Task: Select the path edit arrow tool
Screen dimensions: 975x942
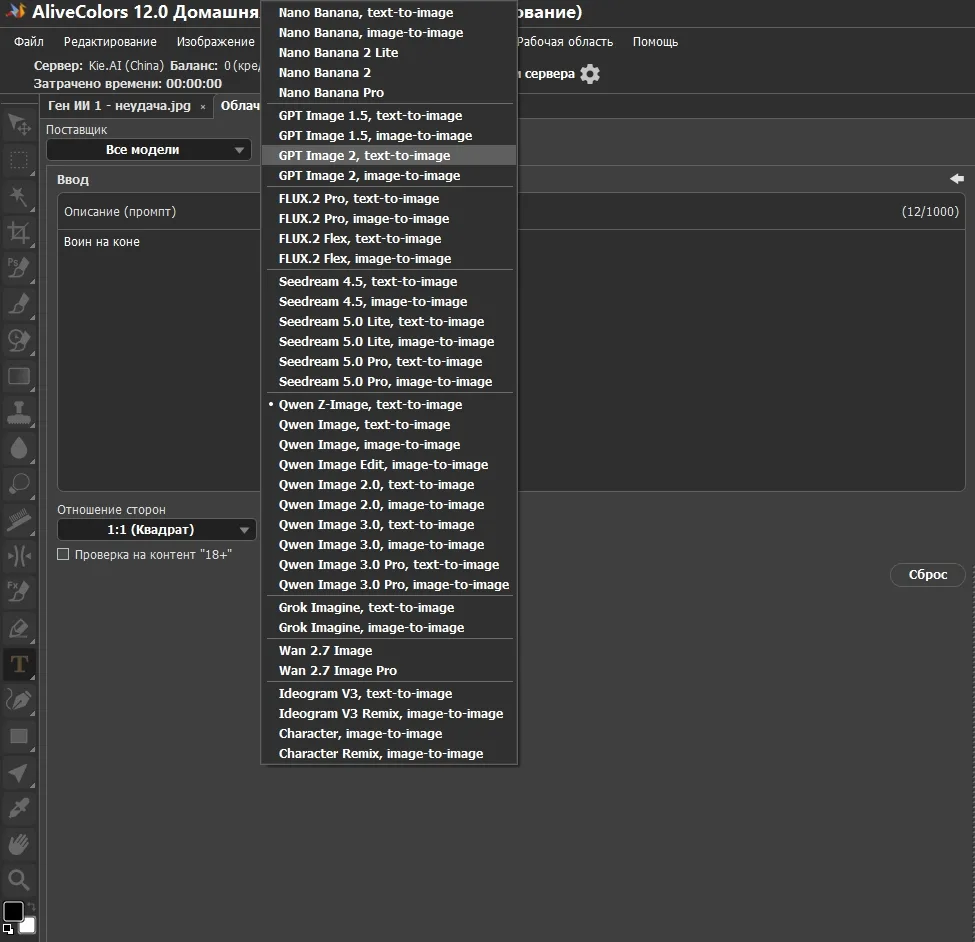Action: coord(19,773)
